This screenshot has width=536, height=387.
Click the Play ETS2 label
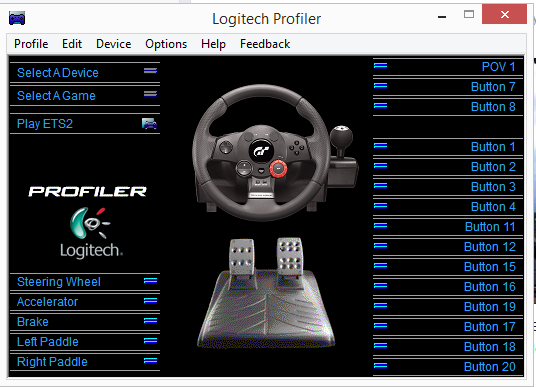[x=45, y=123]
